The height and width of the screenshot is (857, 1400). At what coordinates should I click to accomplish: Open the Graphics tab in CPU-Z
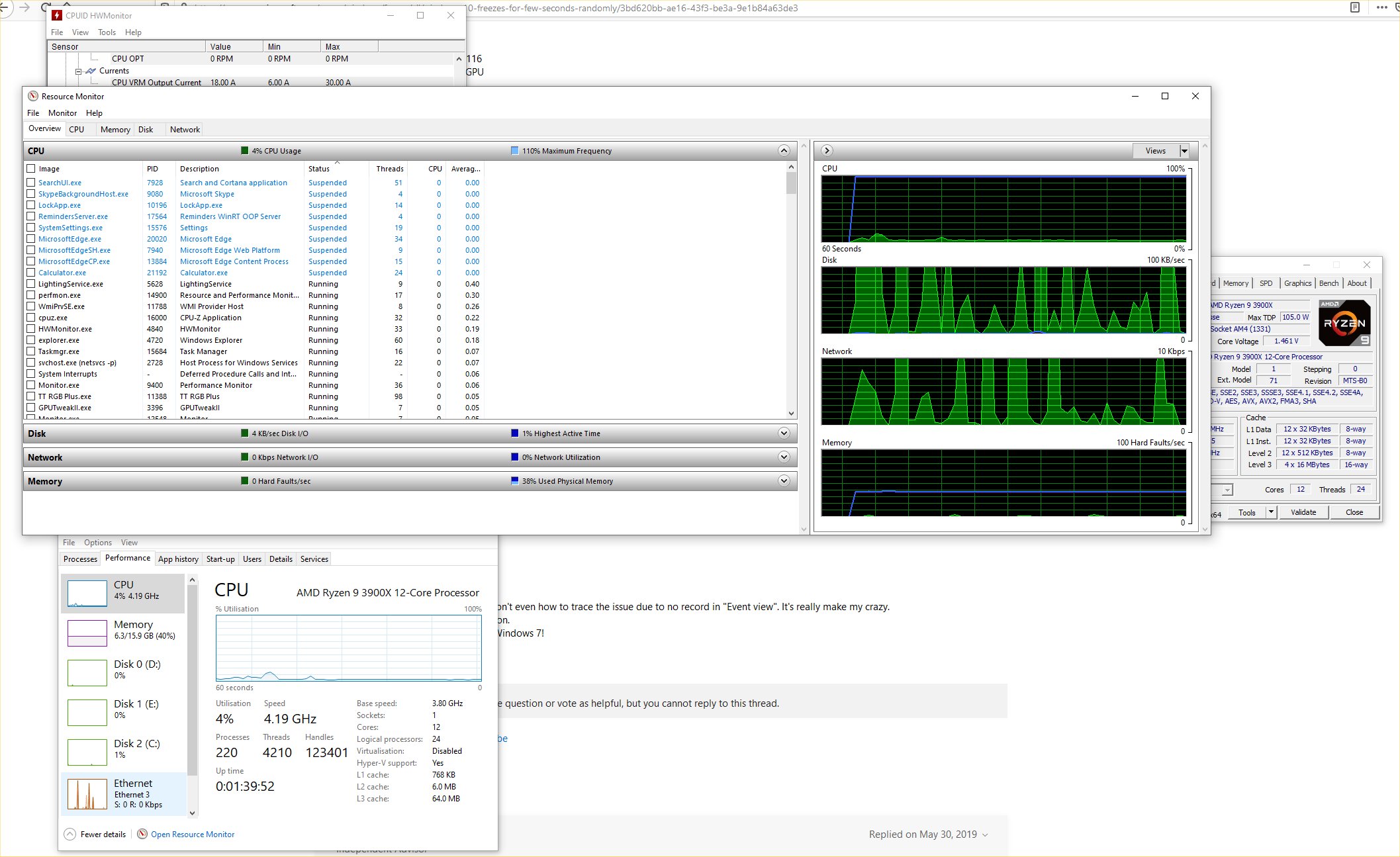point(1297,283)
